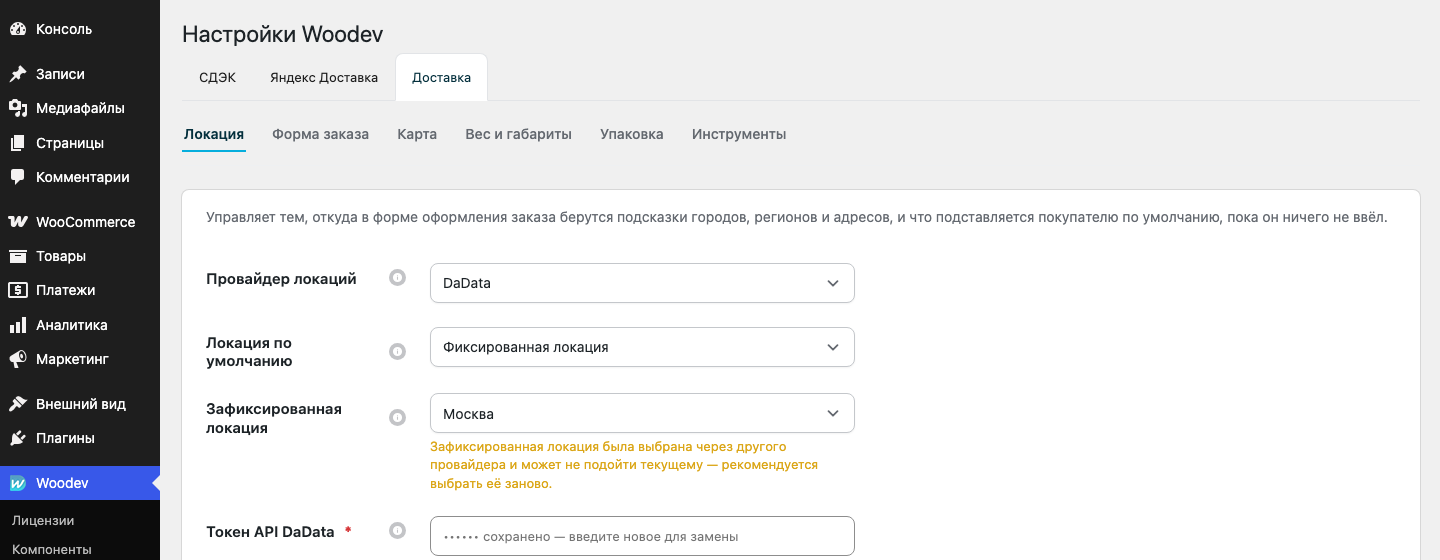Switch to the Яндекс Доставка tab
Image resolution: width=1440 pixels, height=560 pixels.
tap(324, 78)
